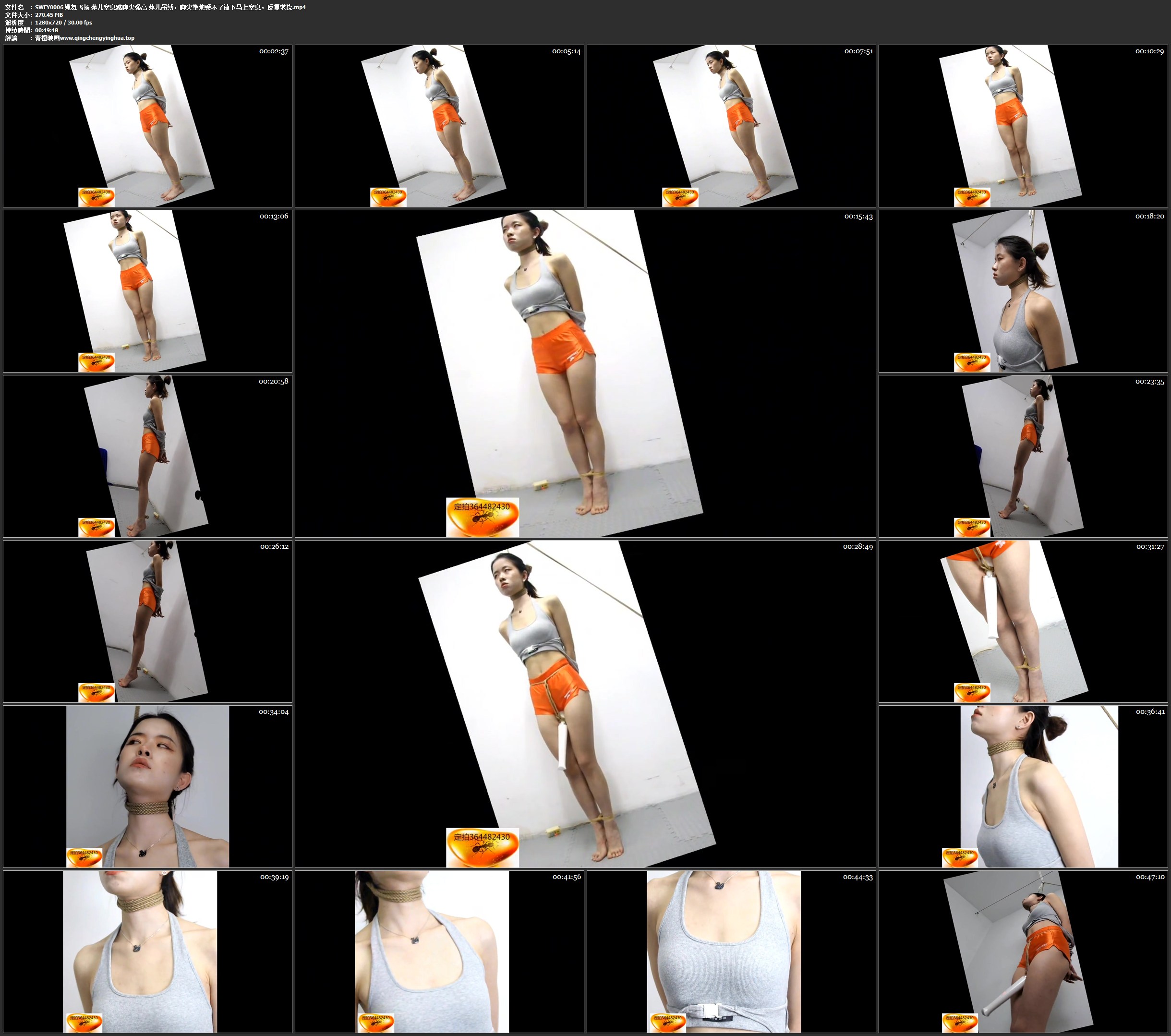Select the large frame at 00:15:43
The image size is (1171, 1036).
tap(585, 373)
